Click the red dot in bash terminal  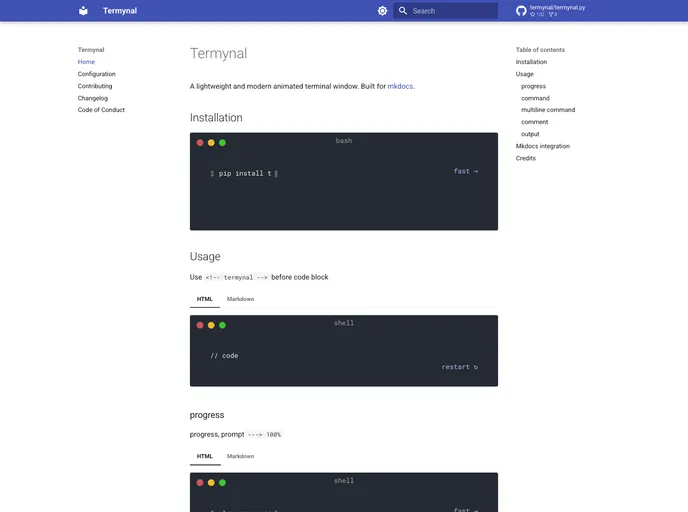pos(200,143)
